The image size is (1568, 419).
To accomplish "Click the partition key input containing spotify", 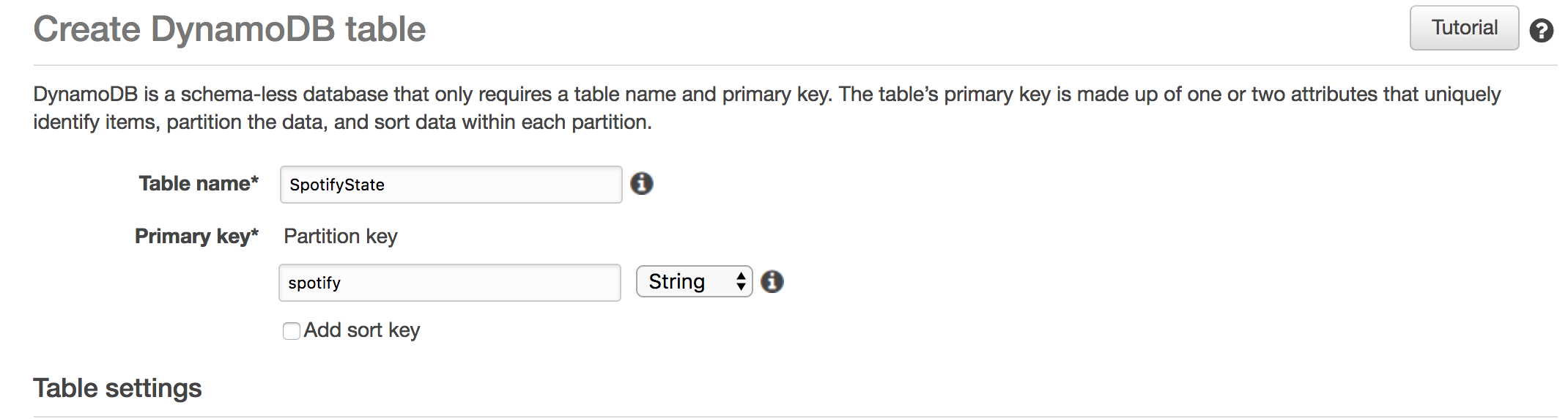I will [x=450, y=283].
